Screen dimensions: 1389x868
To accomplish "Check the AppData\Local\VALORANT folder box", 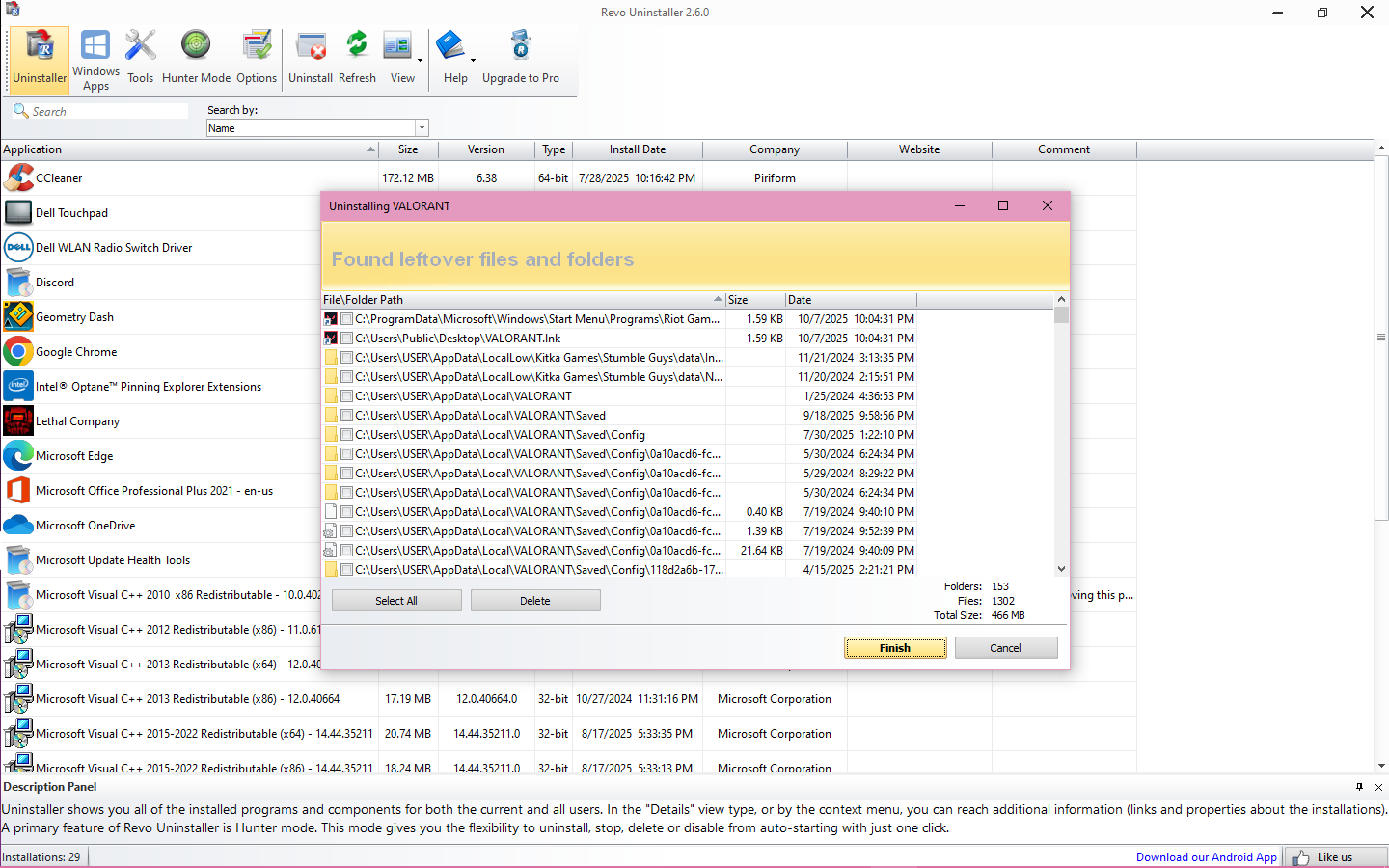I will click(x=346, y=396).
